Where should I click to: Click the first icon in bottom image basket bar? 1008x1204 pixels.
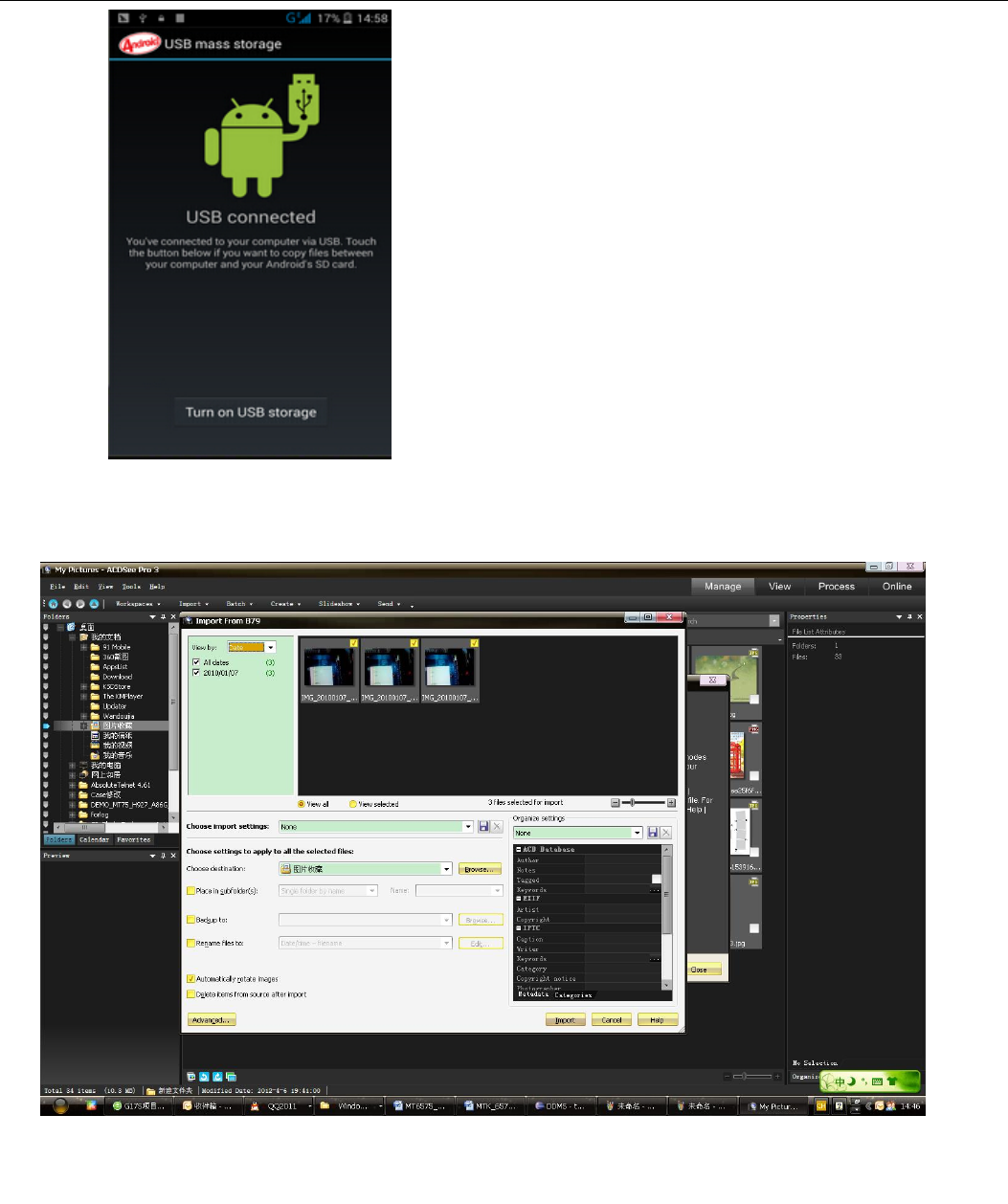191,1077
